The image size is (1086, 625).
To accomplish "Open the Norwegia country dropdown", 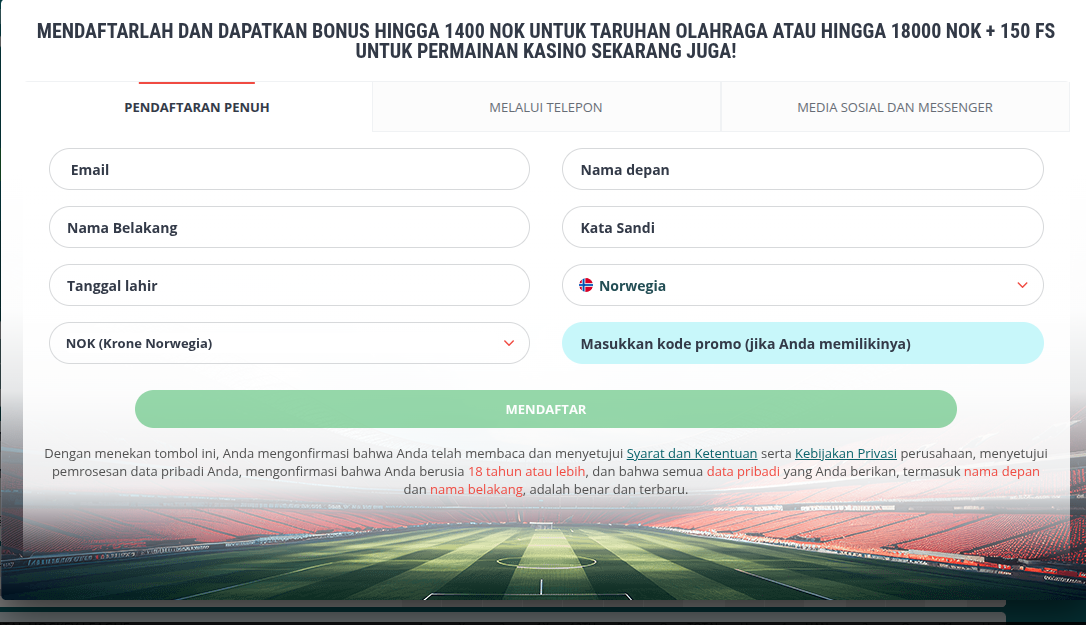I will pyautogui.click(x=802, y=286).
